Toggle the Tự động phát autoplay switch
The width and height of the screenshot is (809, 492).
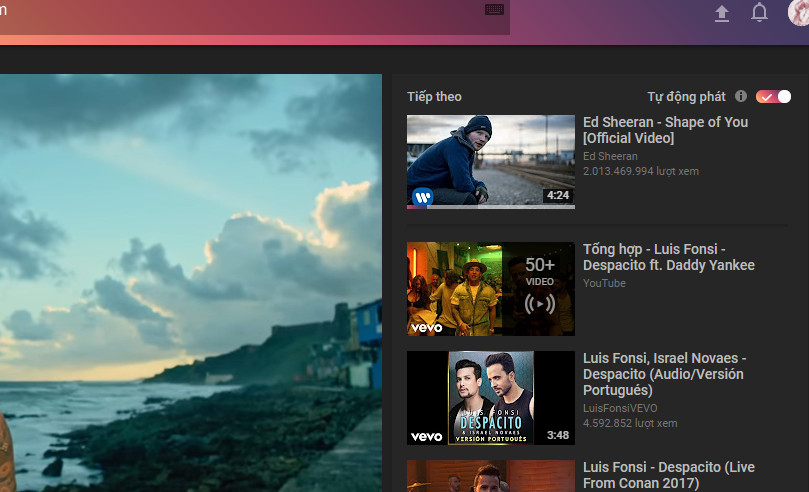pyautogui.click(x=773, y=96)
